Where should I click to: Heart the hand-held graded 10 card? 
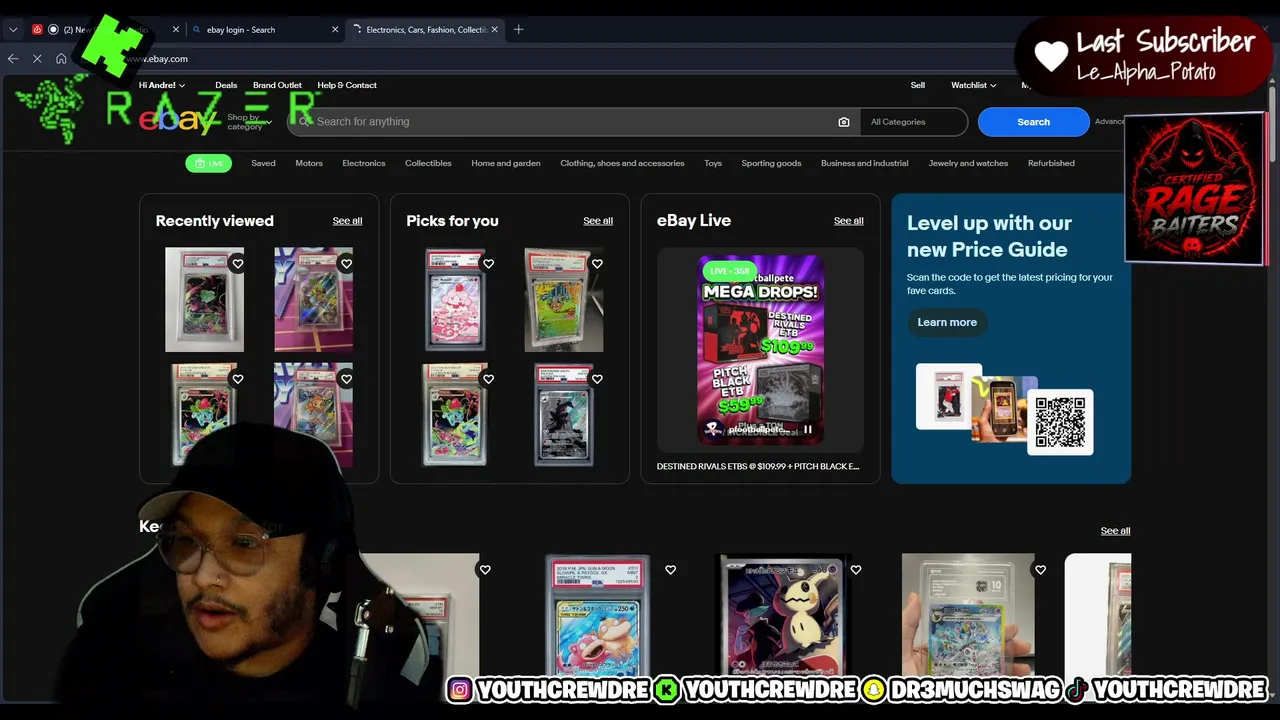tap(1040, 570)
